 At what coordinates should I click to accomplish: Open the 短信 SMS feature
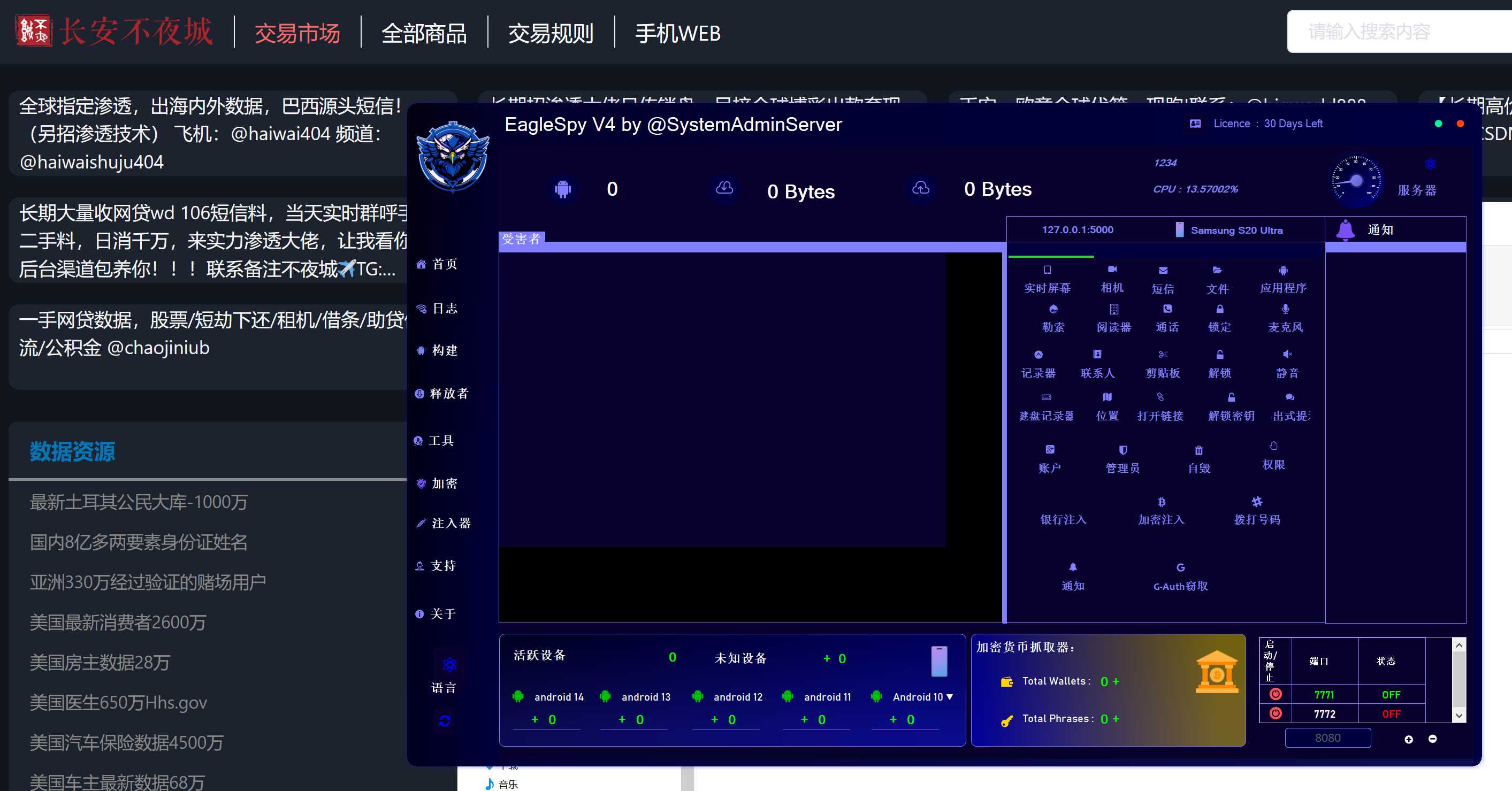pyautogui.click(x=1163, y=271)
